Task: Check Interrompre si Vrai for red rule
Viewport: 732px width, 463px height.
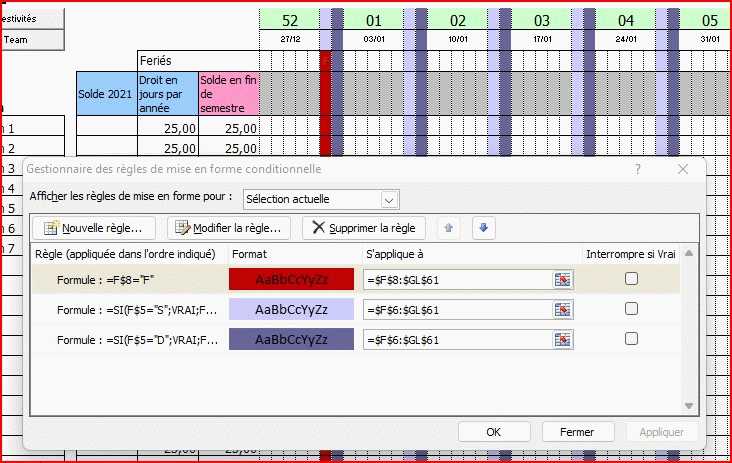Action: (x=631, y=280)
